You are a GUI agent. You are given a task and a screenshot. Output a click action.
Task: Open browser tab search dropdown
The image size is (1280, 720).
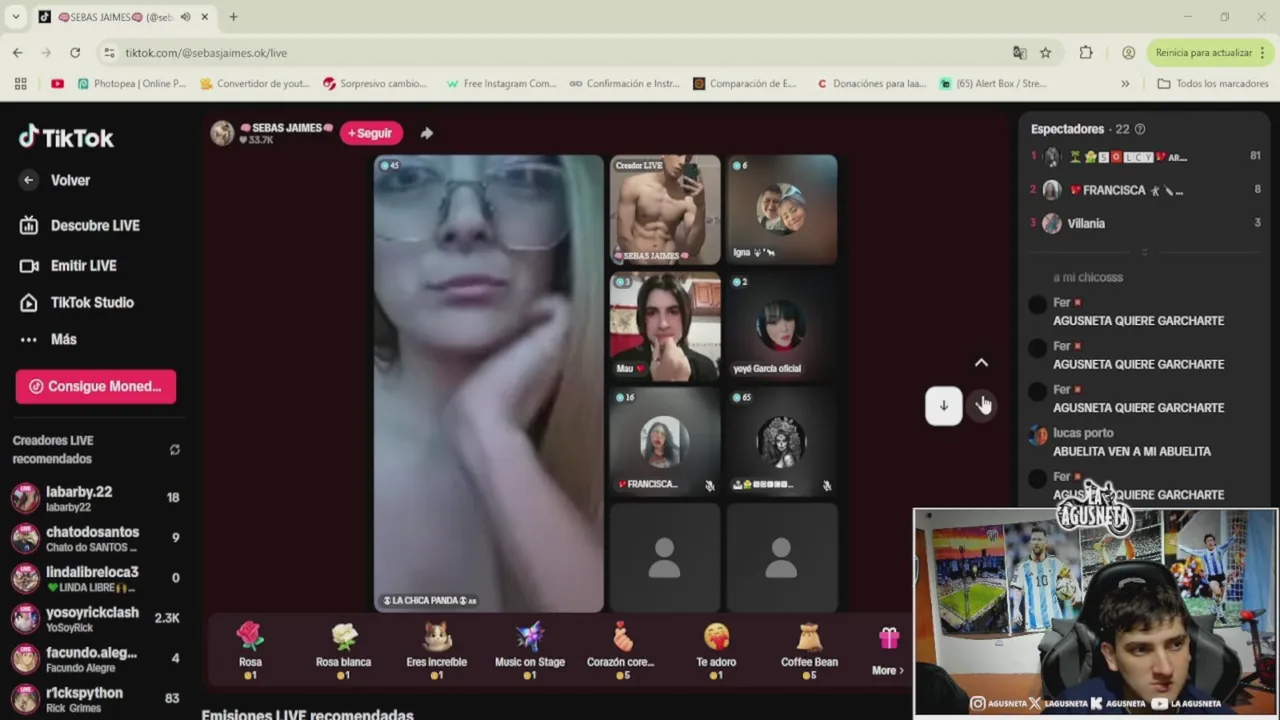tap(16, 17)
